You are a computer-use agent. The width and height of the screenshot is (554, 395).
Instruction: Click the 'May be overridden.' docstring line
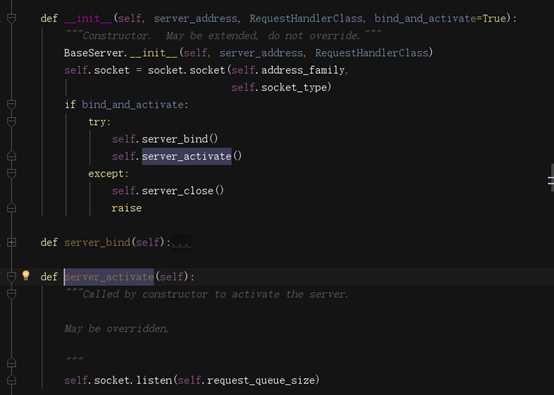pos(116,329)
